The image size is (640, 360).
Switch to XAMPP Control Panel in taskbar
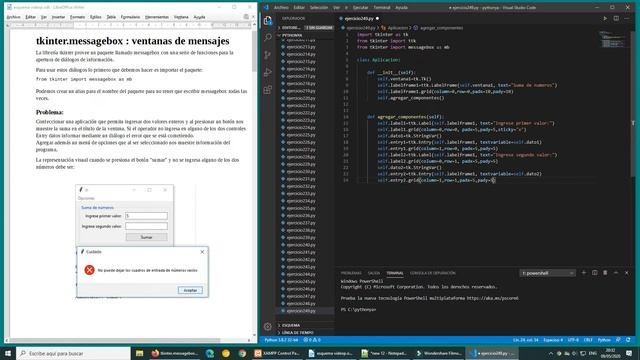coord(277,353)
